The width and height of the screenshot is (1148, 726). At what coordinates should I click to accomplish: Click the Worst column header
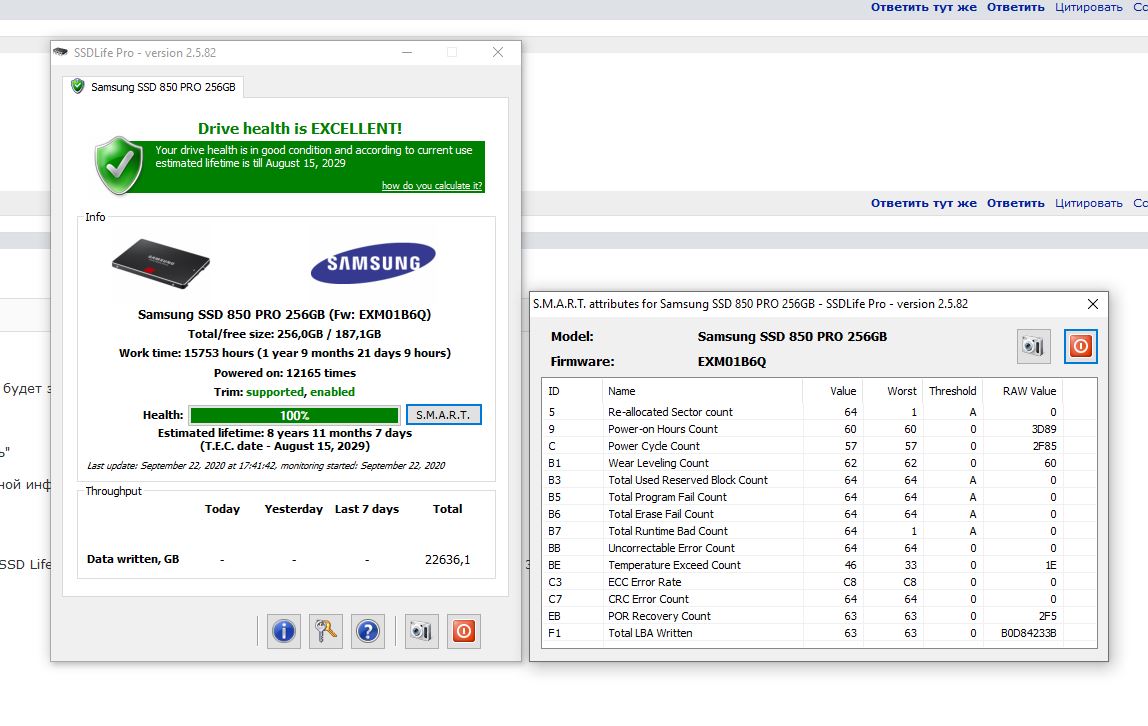pyautogui.click(x=892, y=391)
